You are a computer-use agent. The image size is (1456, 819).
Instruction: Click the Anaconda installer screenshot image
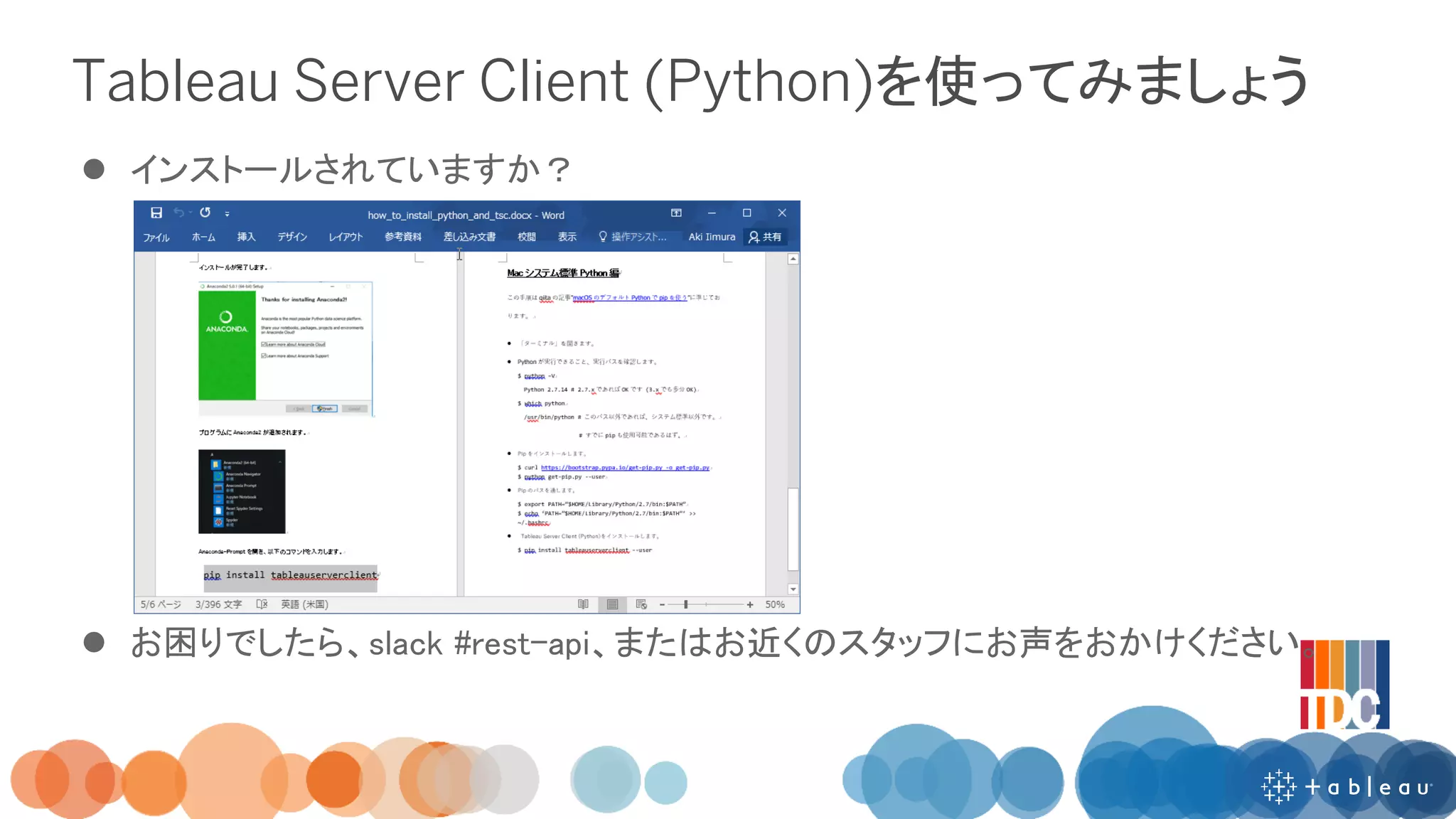(x=285, y=348)
